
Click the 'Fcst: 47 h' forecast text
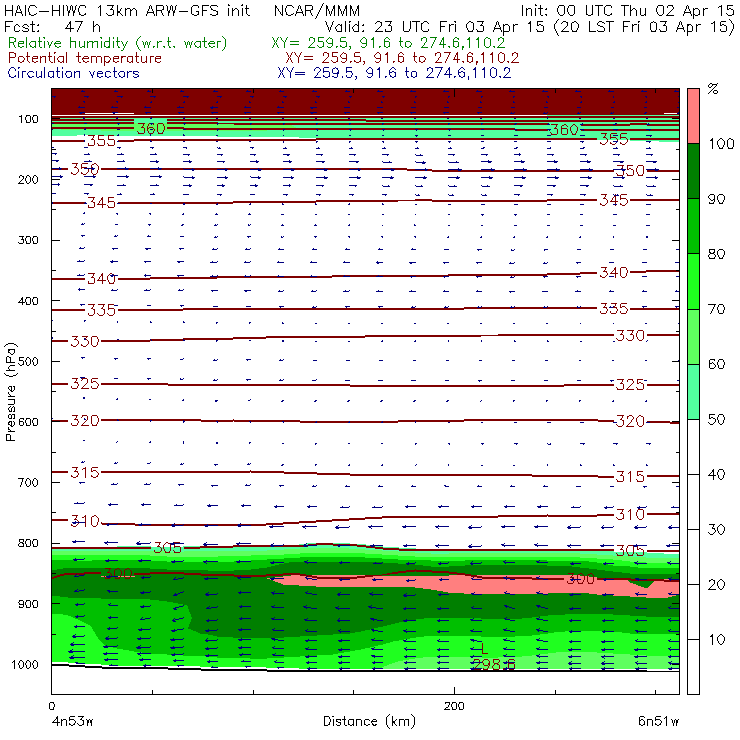click(52, 27)
